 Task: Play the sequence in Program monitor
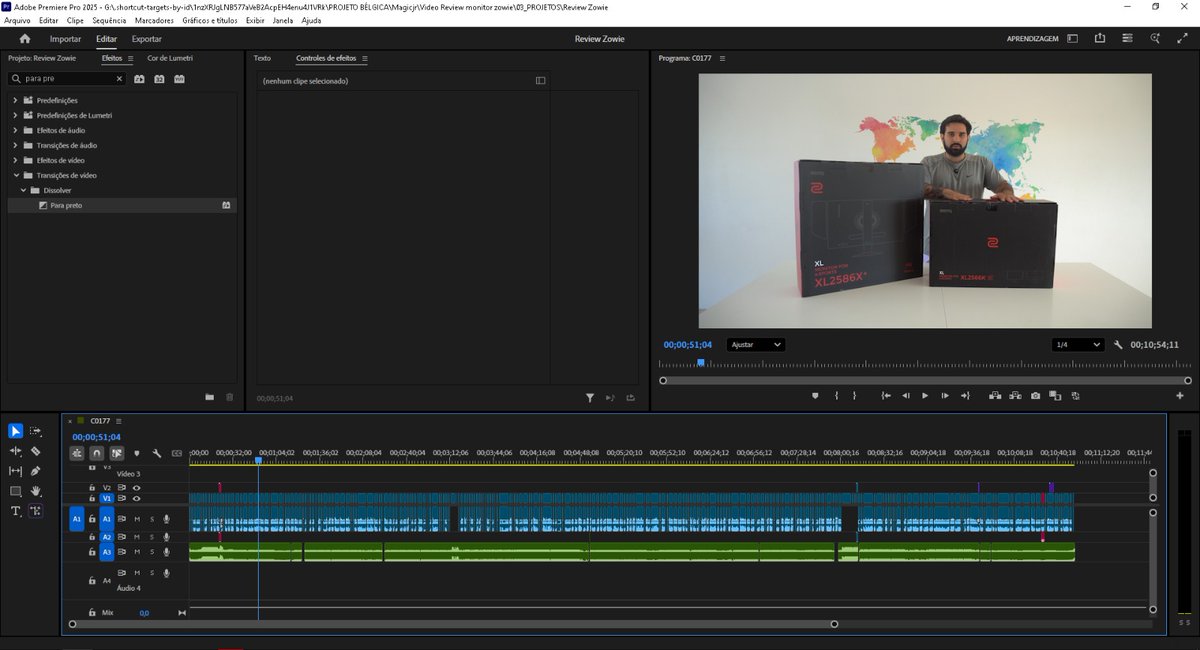tap(925, 396)
